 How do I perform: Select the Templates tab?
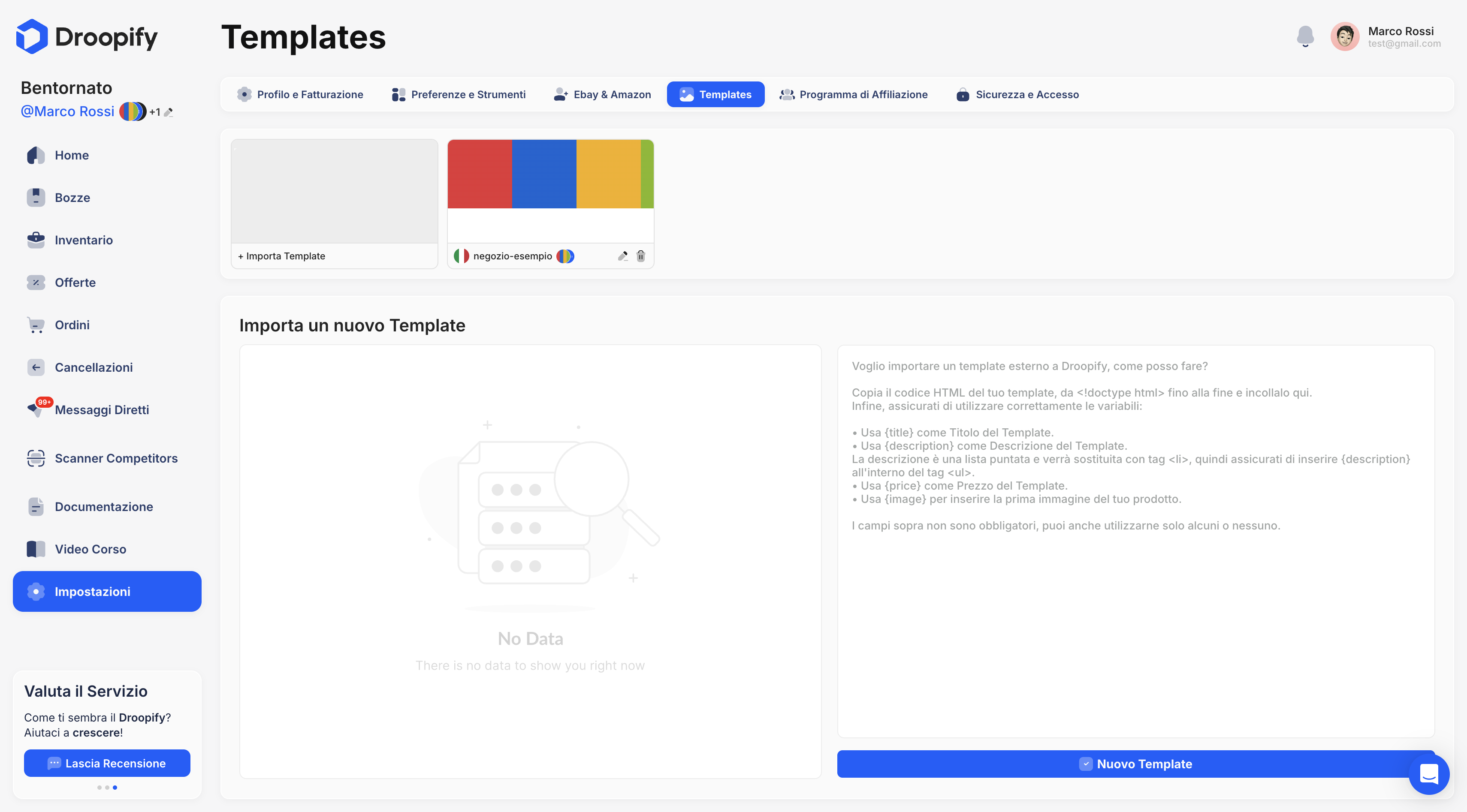point(715,94)
